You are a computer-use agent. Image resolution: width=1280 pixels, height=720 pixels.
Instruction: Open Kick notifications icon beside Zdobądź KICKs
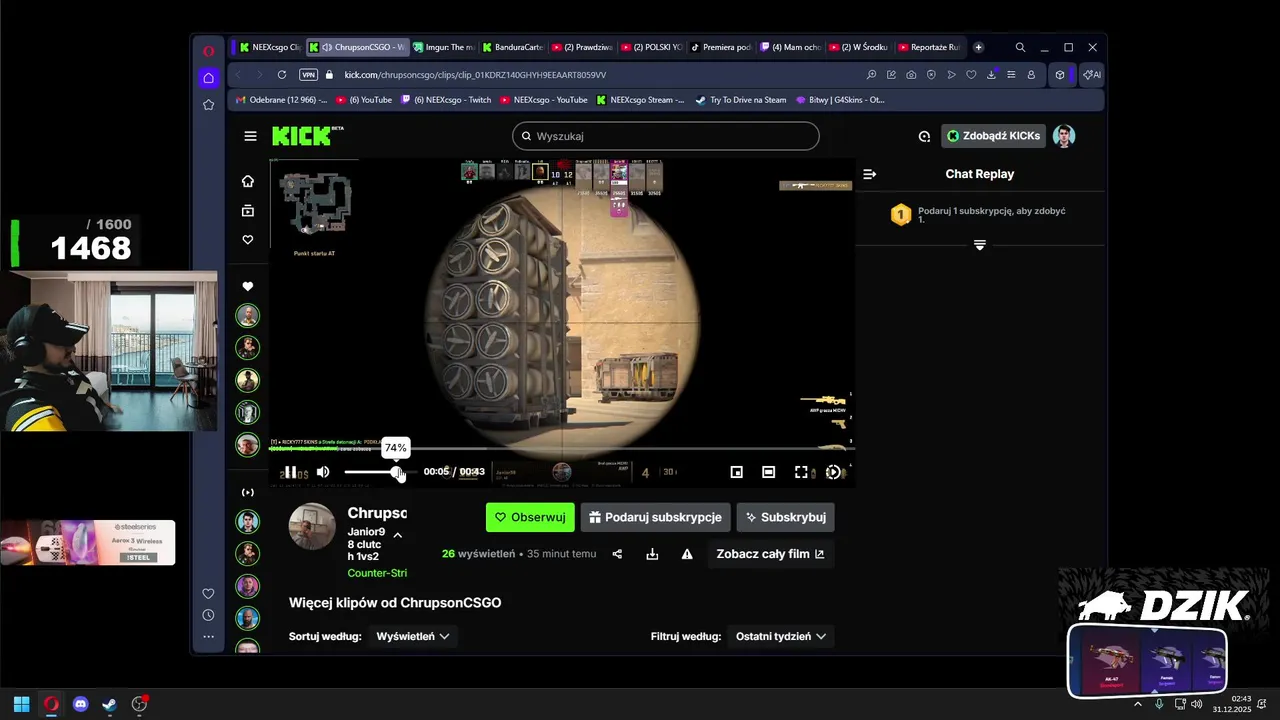tap(924, 136)
